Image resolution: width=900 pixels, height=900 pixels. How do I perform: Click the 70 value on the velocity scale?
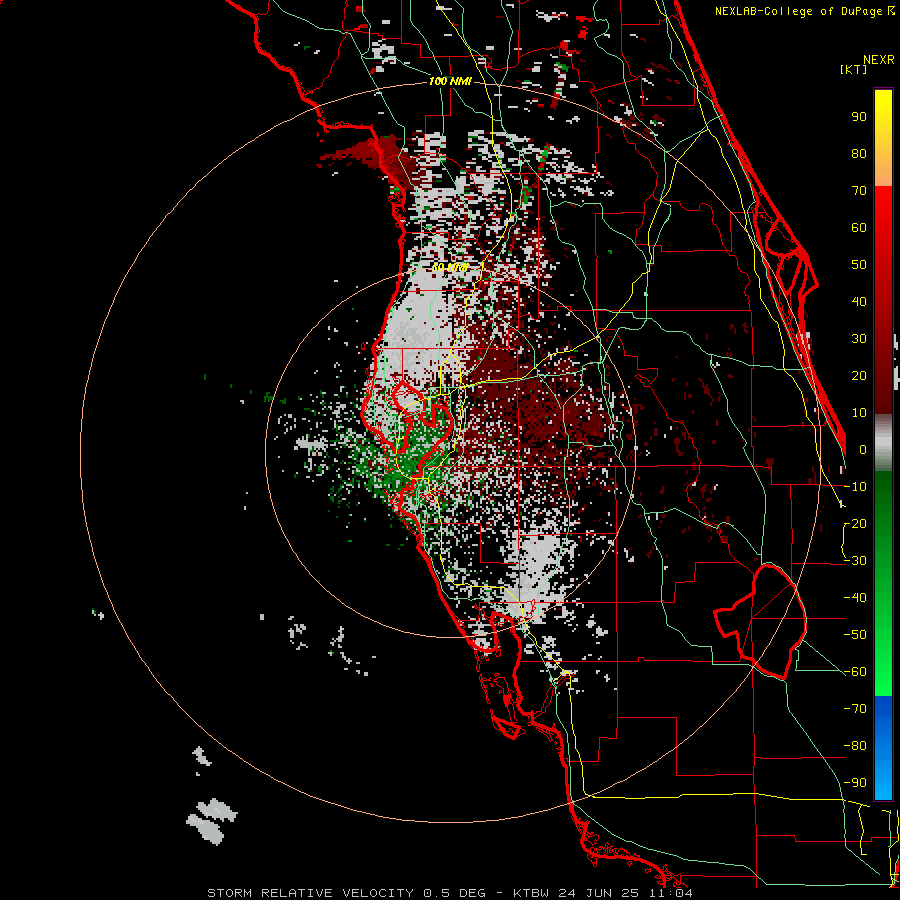pos(859,191)
